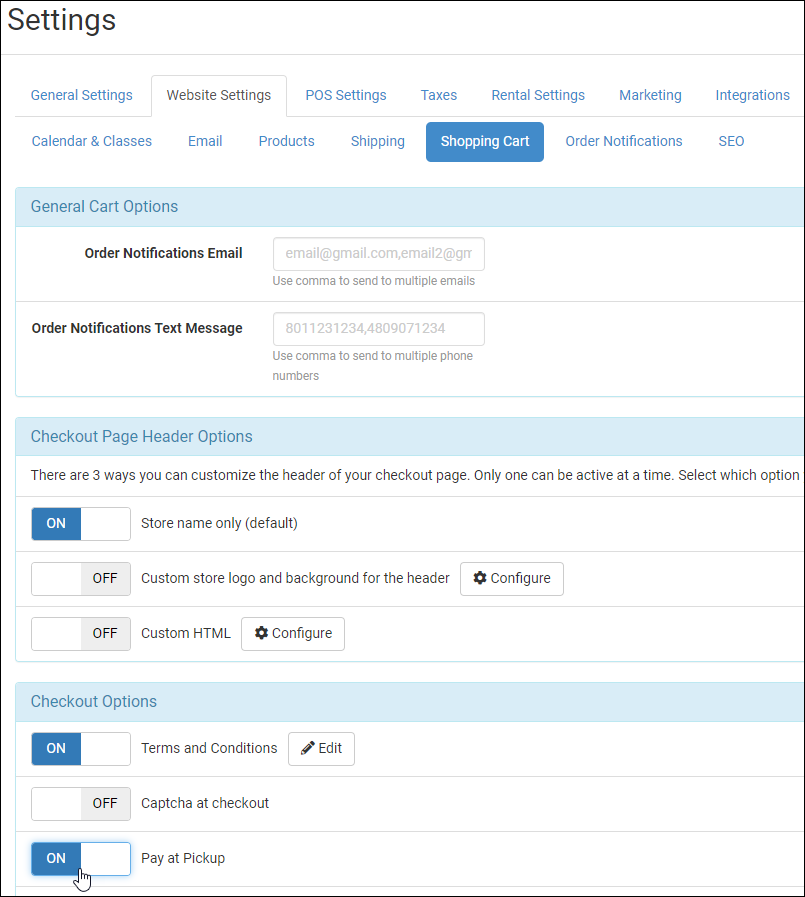Enable Captcha at checkout
The width and height of the screenshot is (805, 897).
click(80, 803)
